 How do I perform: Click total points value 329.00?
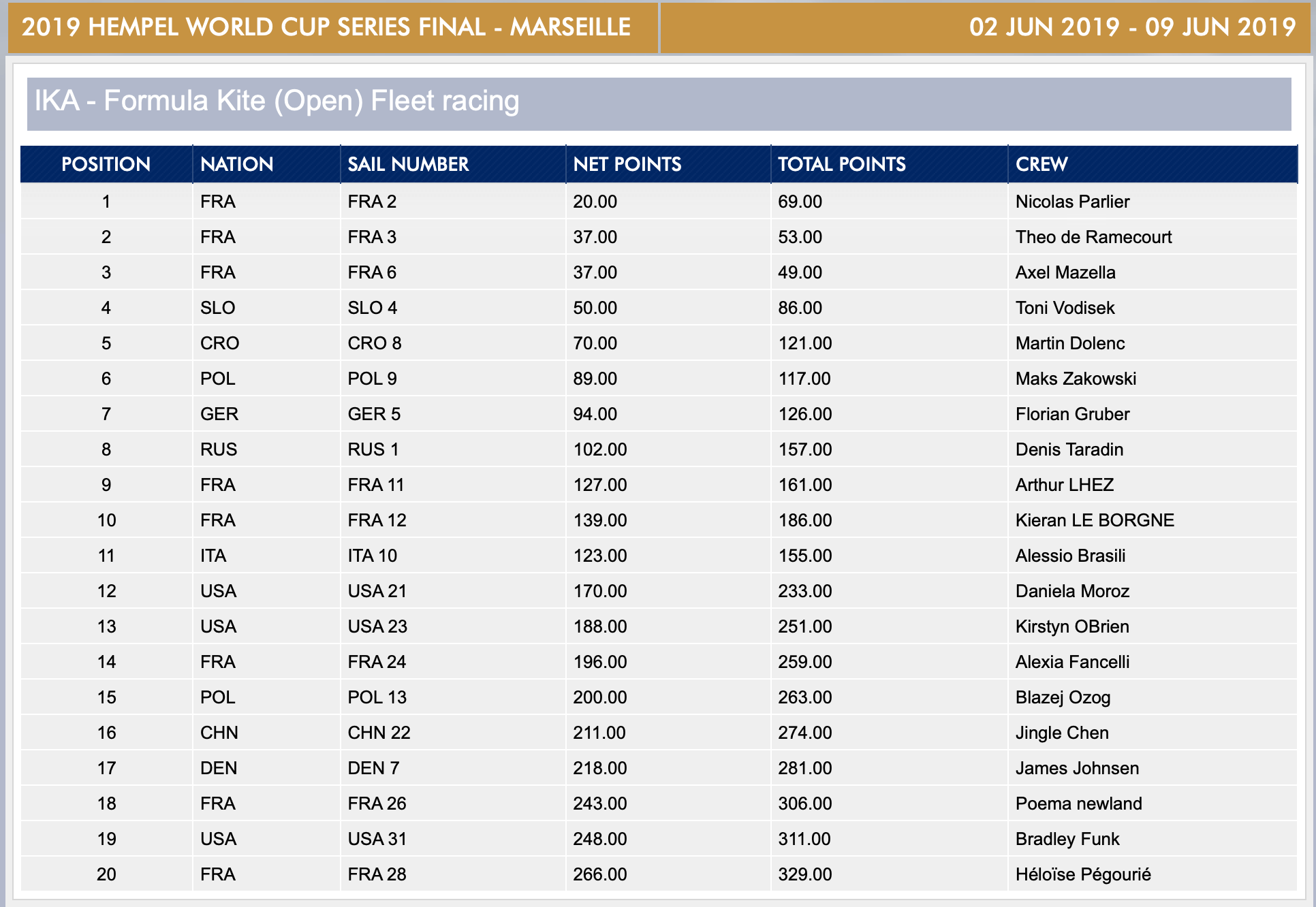805,874
